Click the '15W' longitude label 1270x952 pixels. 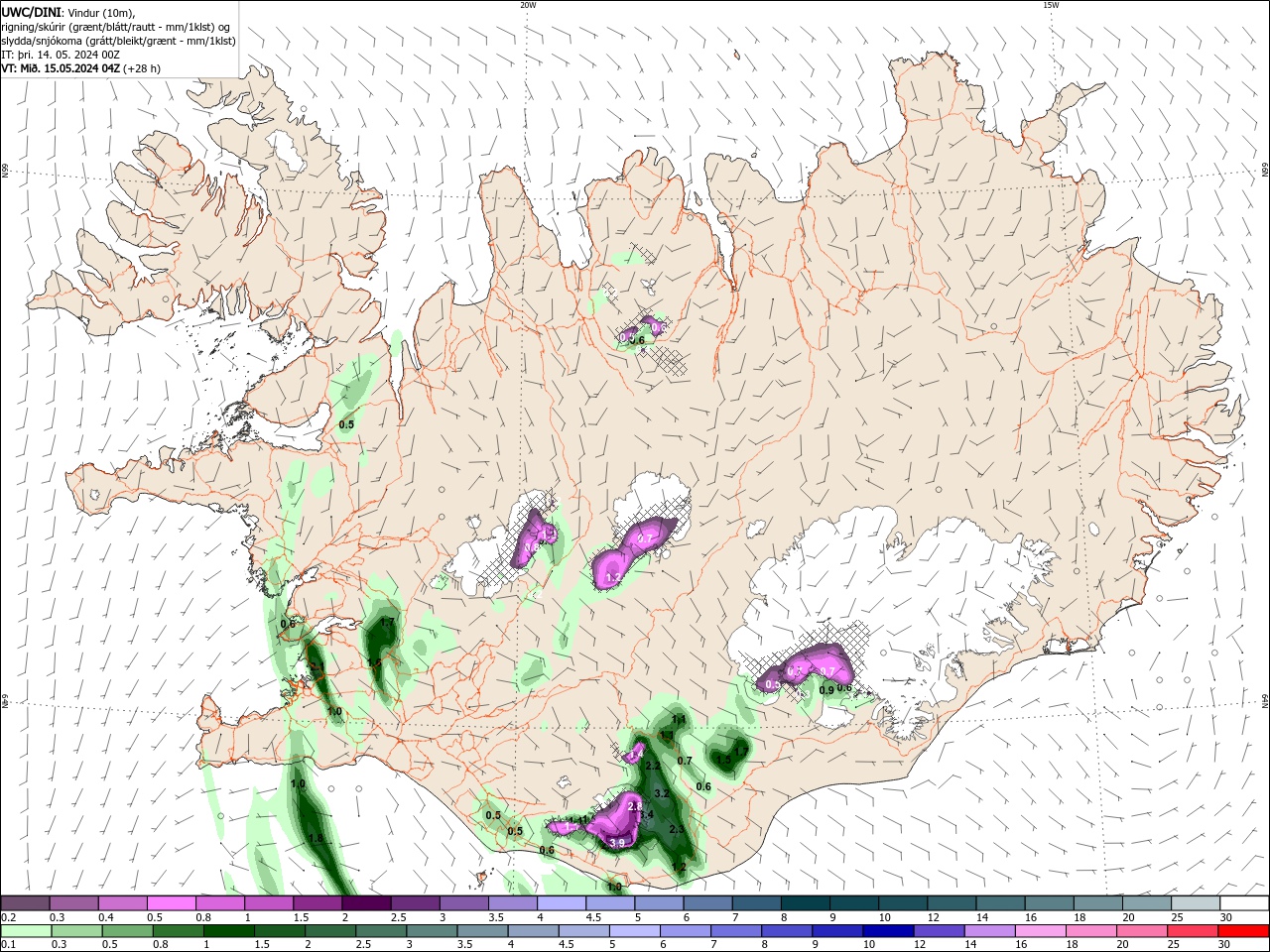pyautogui.click(x=1051, y=5)
